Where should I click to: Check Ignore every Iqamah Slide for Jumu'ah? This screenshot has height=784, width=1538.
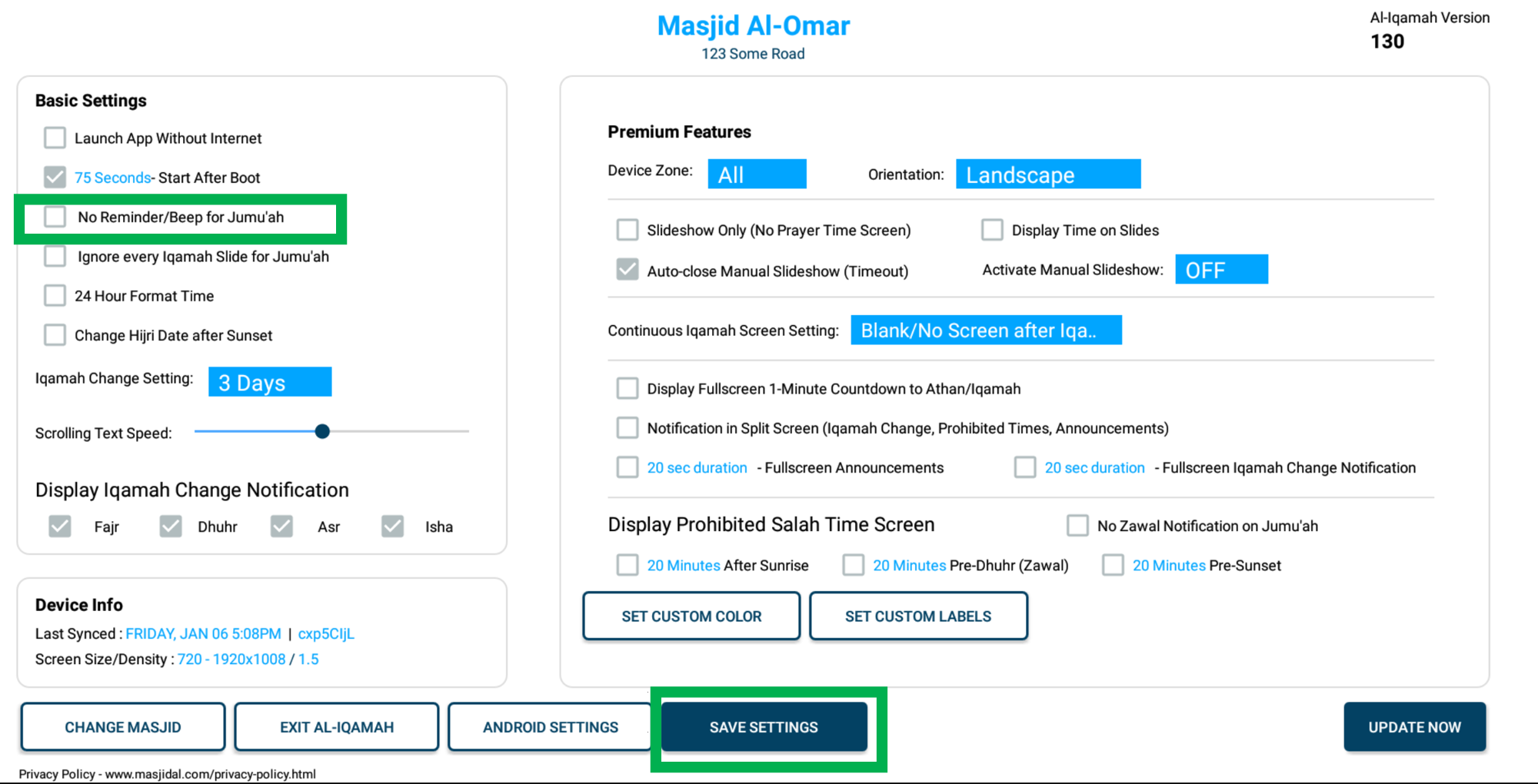coord(55,256)
